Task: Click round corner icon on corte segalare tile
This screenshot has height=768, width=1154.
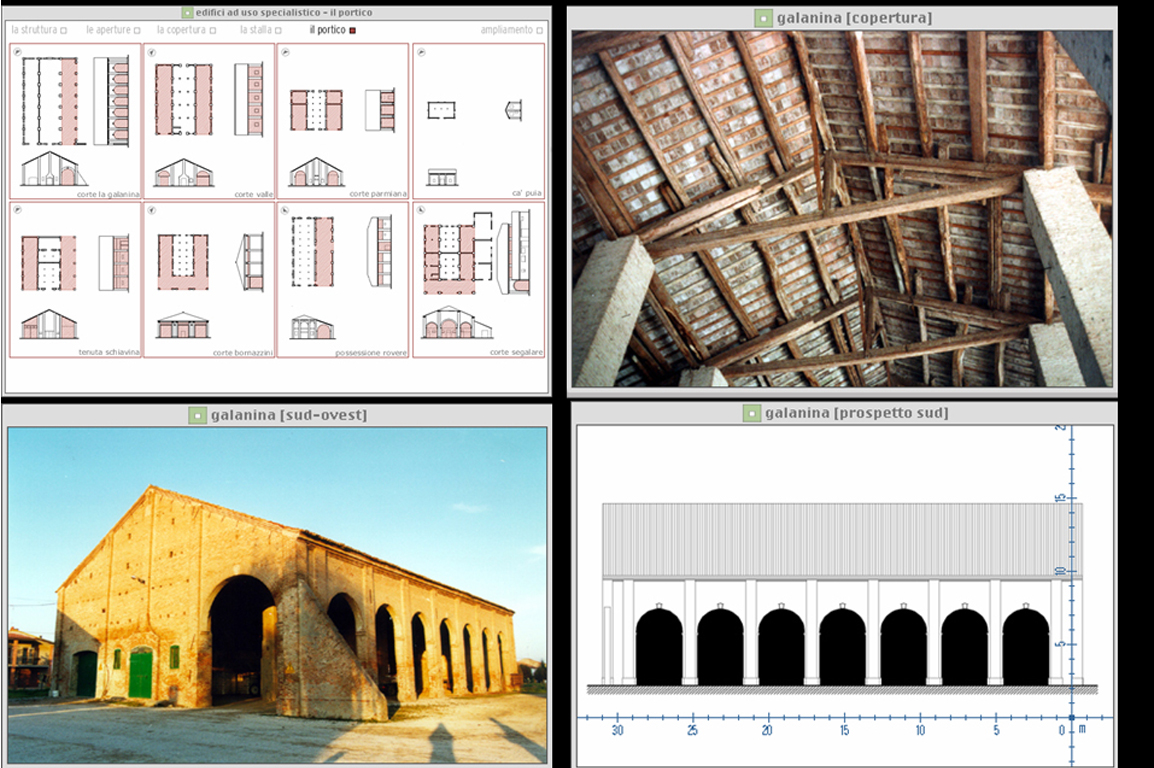Action: [419, 210]
